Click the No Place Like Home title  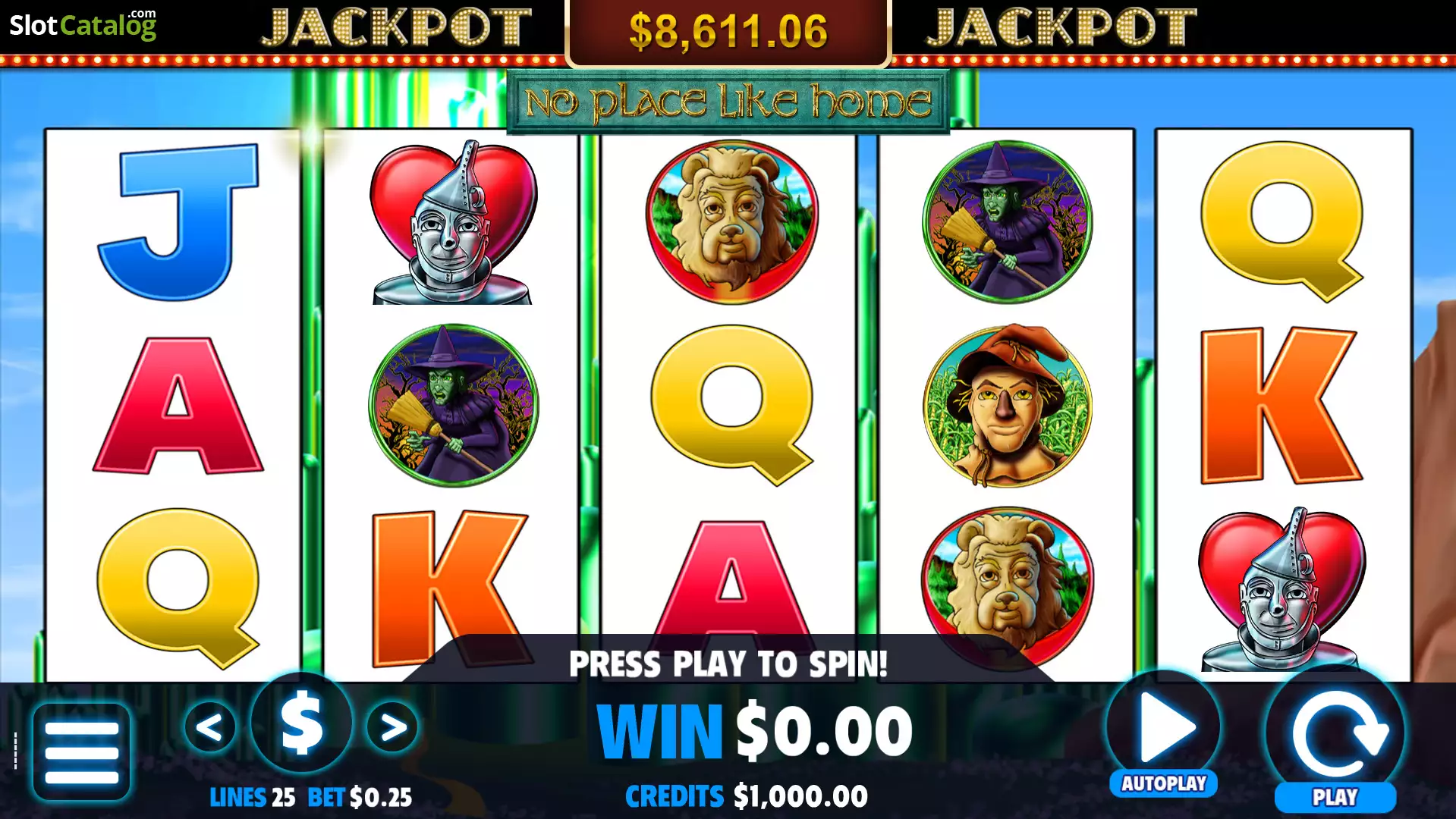pyautogui.click(x=728, y=102)
